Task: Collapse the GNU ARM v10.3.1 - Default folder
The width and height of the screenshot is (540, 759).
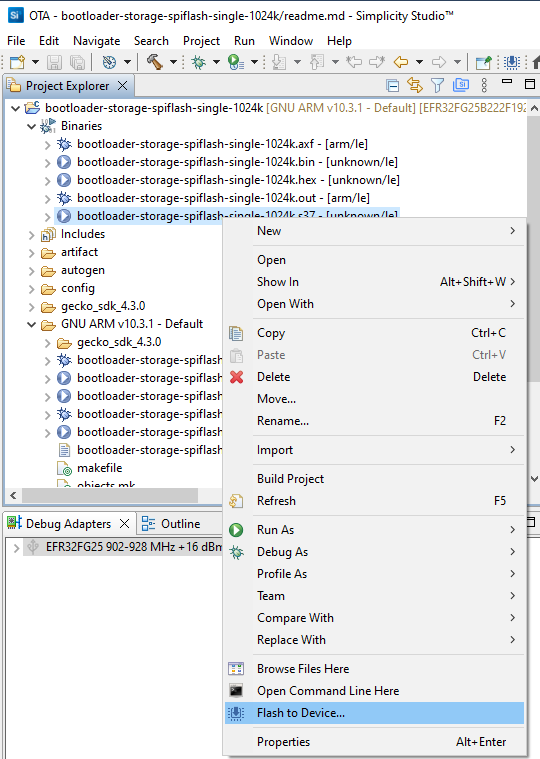Action: click(x=31, y=325)
